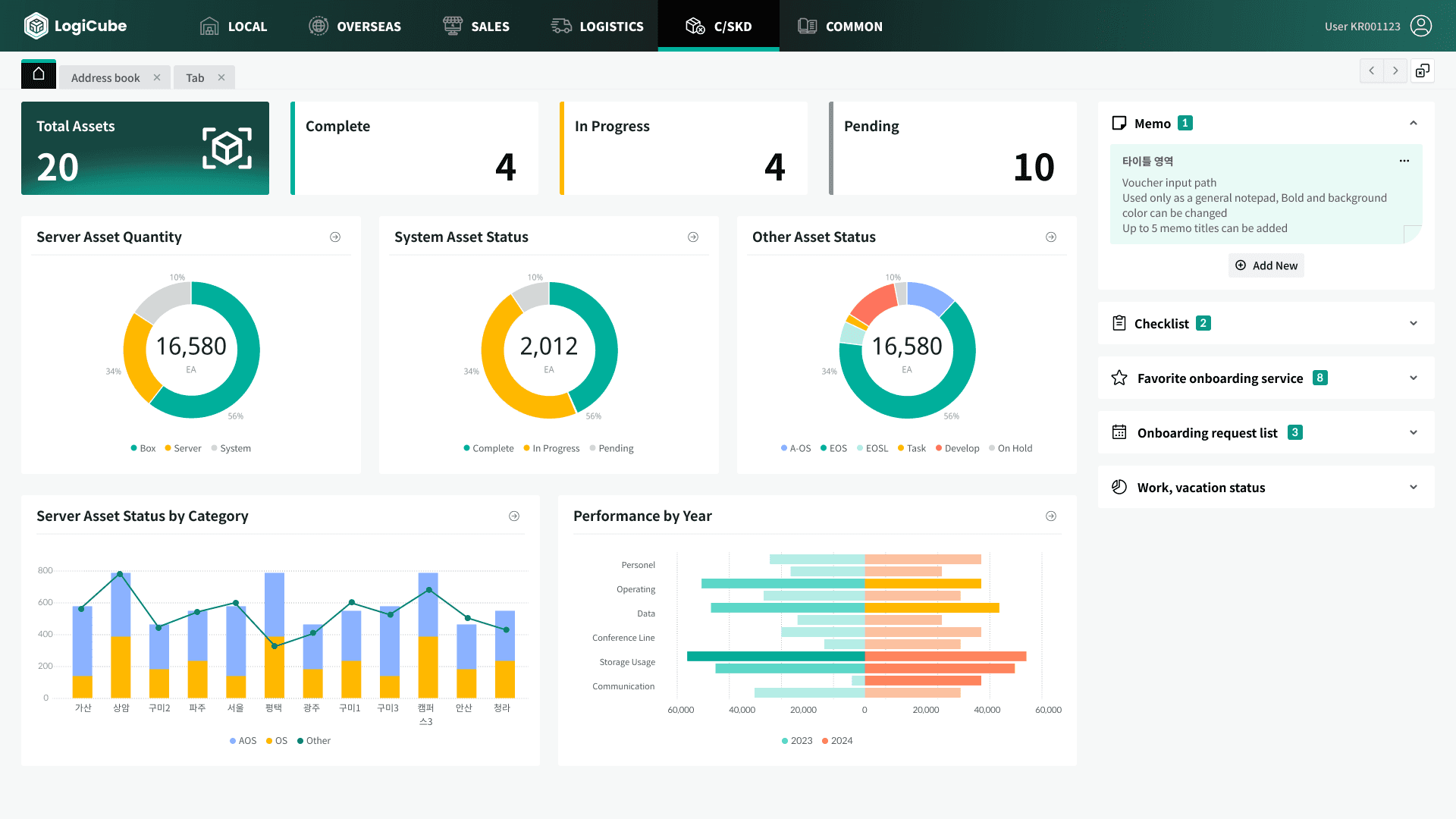The height and width of the screenshot is (819, 1456).
Task: Go to previous tab with left arrow
Action: 1371,71
